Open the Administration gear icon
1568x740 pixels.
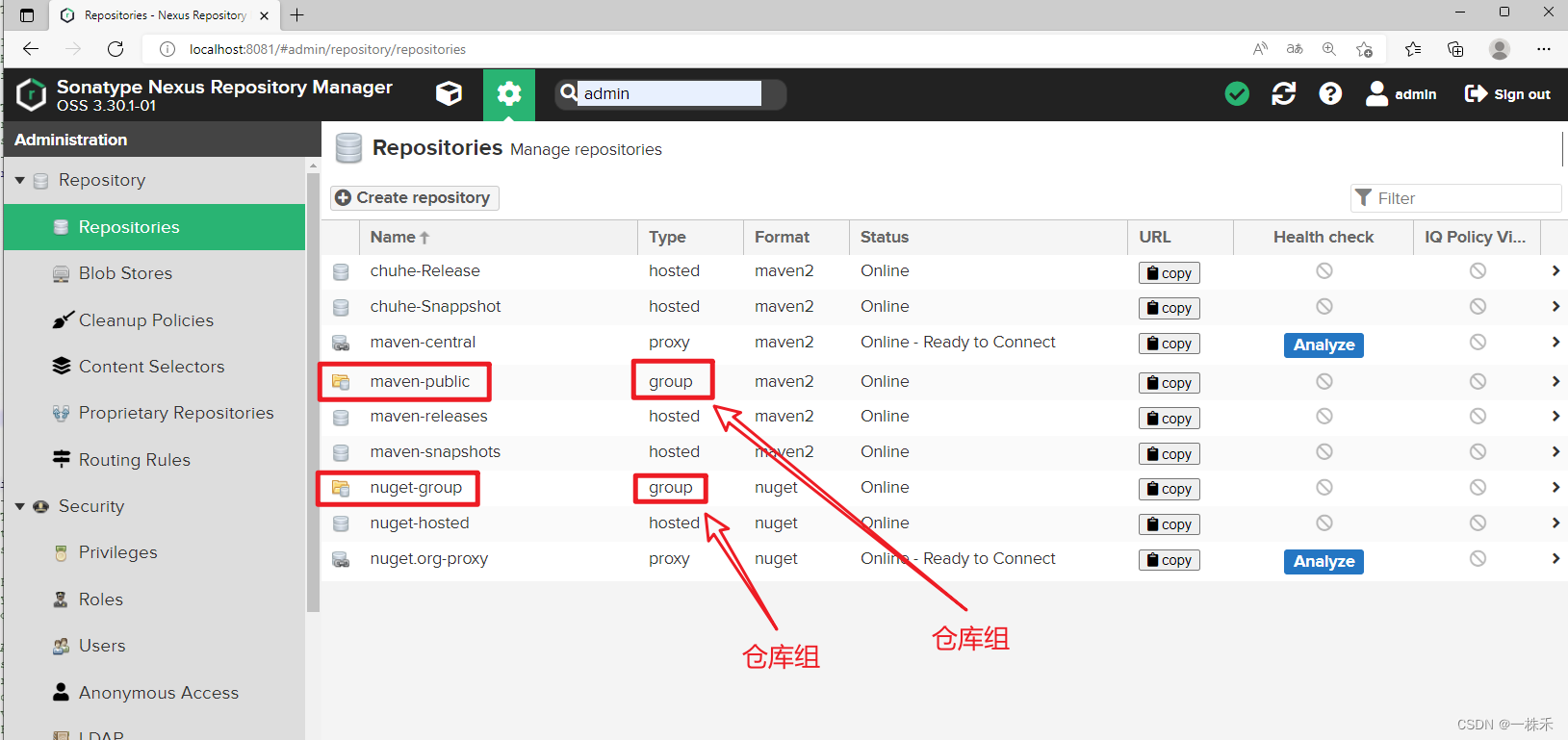509,93
